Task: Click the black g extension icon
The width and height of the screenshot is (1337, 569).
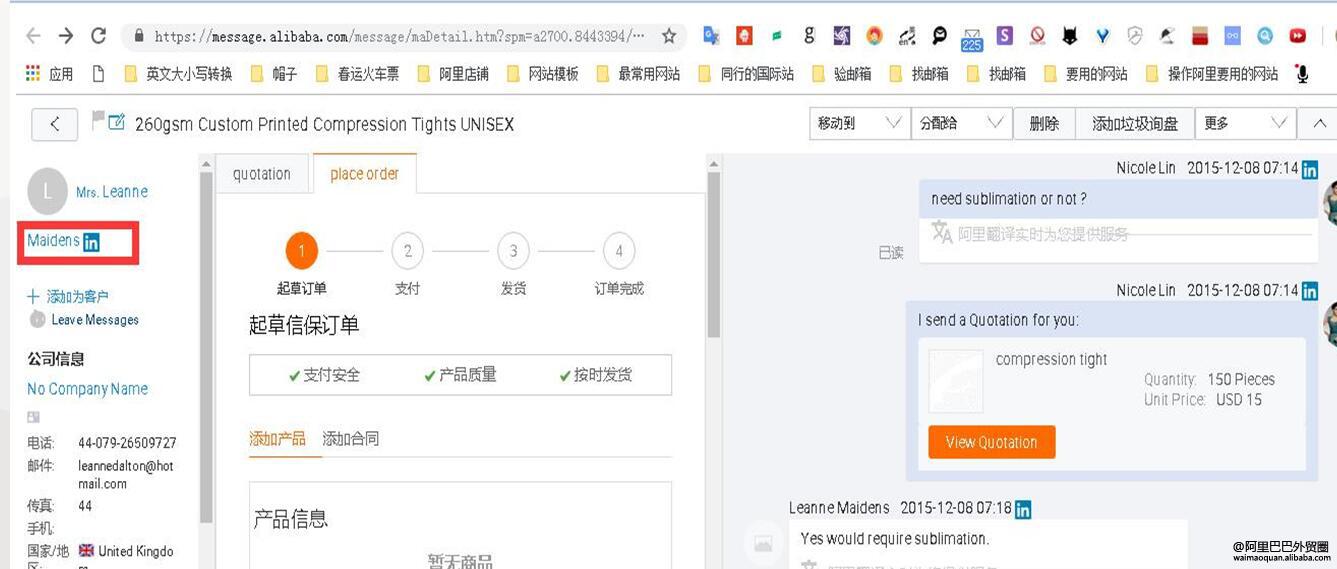Action: click(808, 36)
